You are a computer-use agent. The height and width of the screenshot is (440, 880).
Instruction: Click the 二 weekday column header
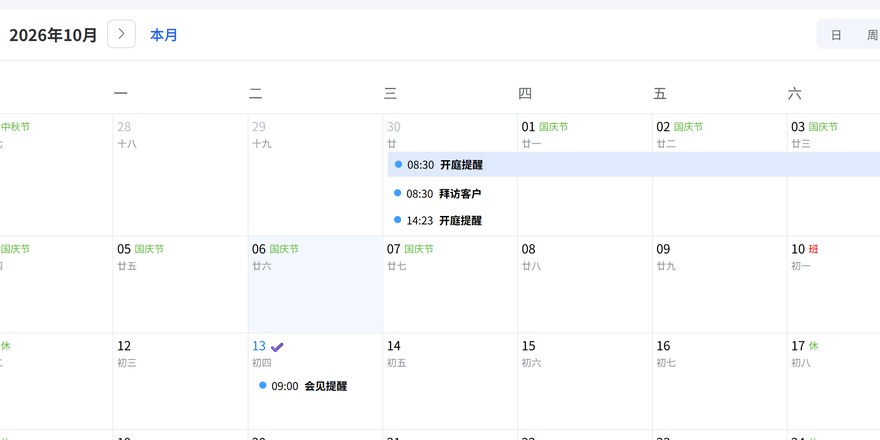click(255, 93)
